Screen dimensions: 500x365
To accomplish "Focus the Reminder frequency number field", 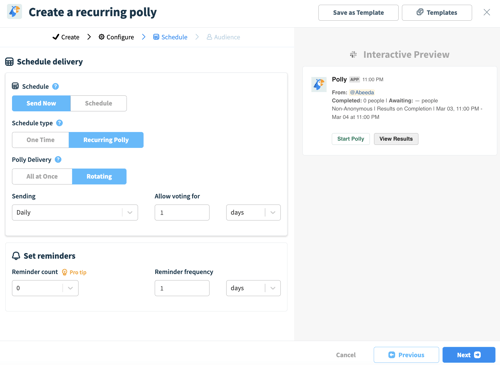I will coord(182,288).
